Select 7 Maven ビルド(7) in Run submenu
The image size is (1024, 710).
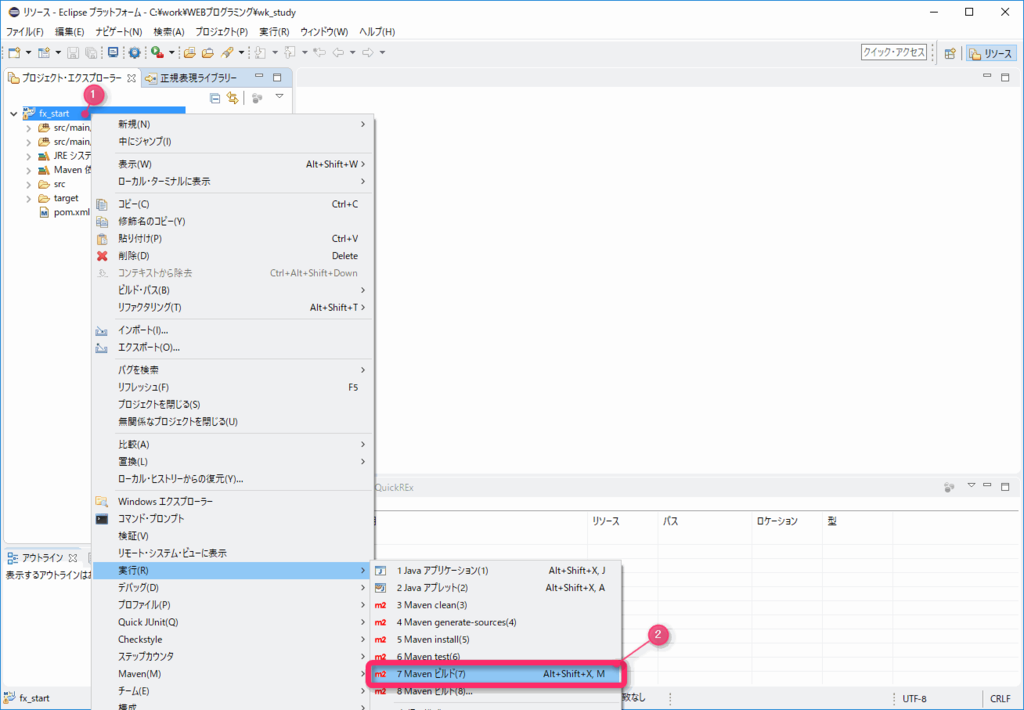(x=496, y=674)
